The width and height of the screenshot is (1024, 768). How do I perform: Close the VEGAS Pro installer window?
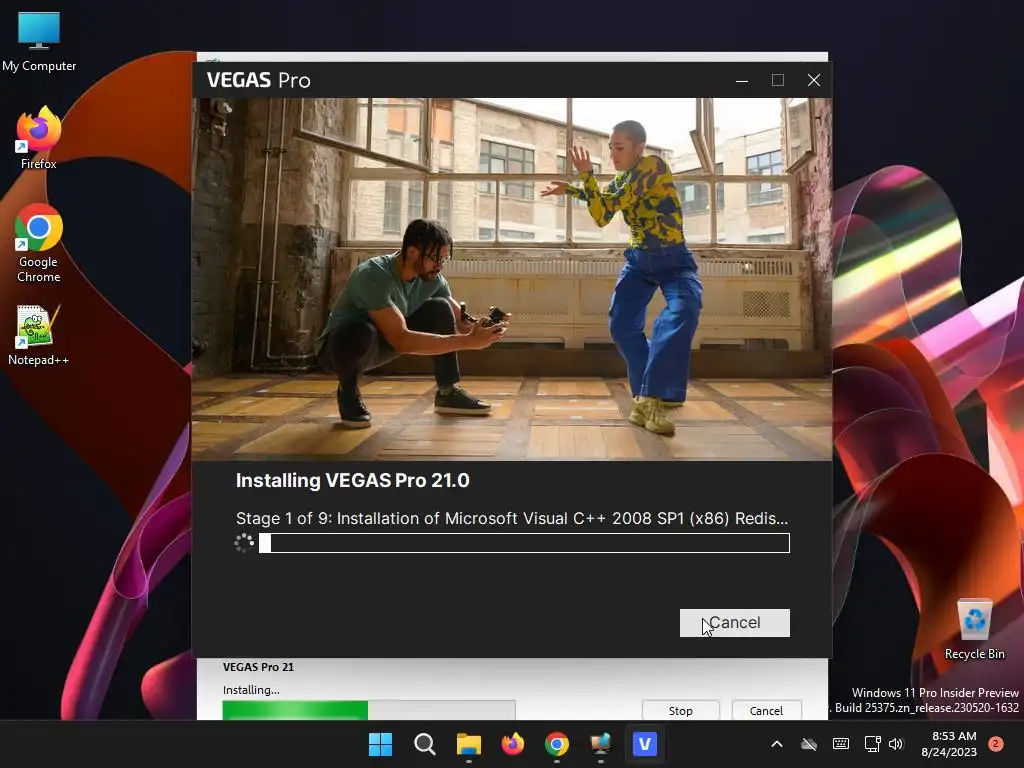(x=814, y=80)
